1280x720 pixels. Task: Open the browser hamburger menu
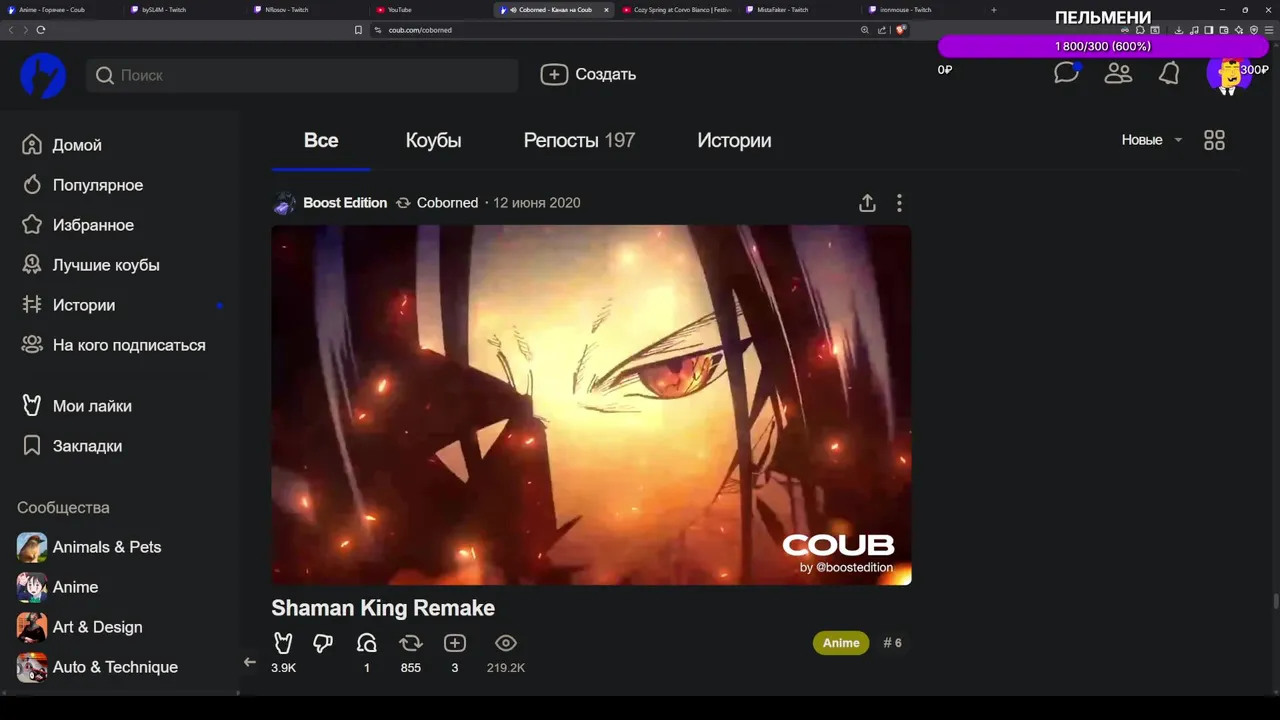1269,30
